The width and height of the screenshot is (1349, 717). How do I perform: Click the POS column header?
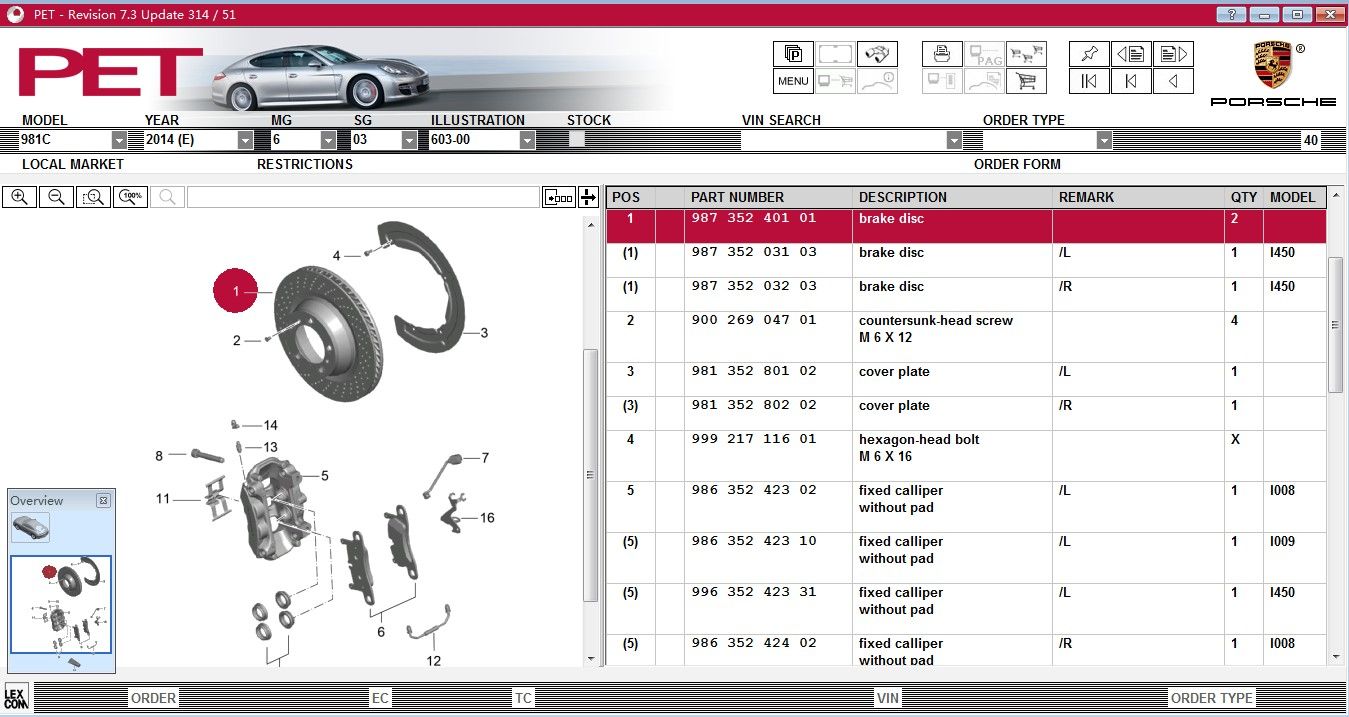631,197
